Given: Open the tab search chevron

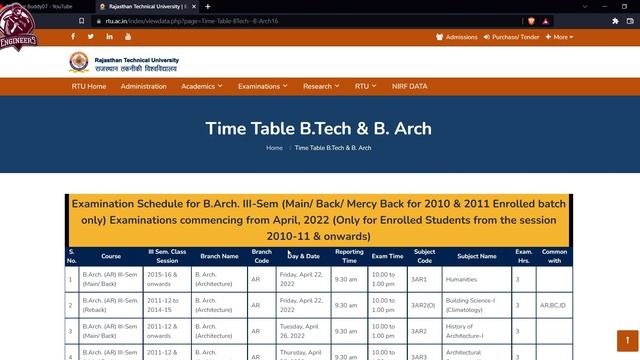Looking at the screenshot, I should click(x=585, y=7).
